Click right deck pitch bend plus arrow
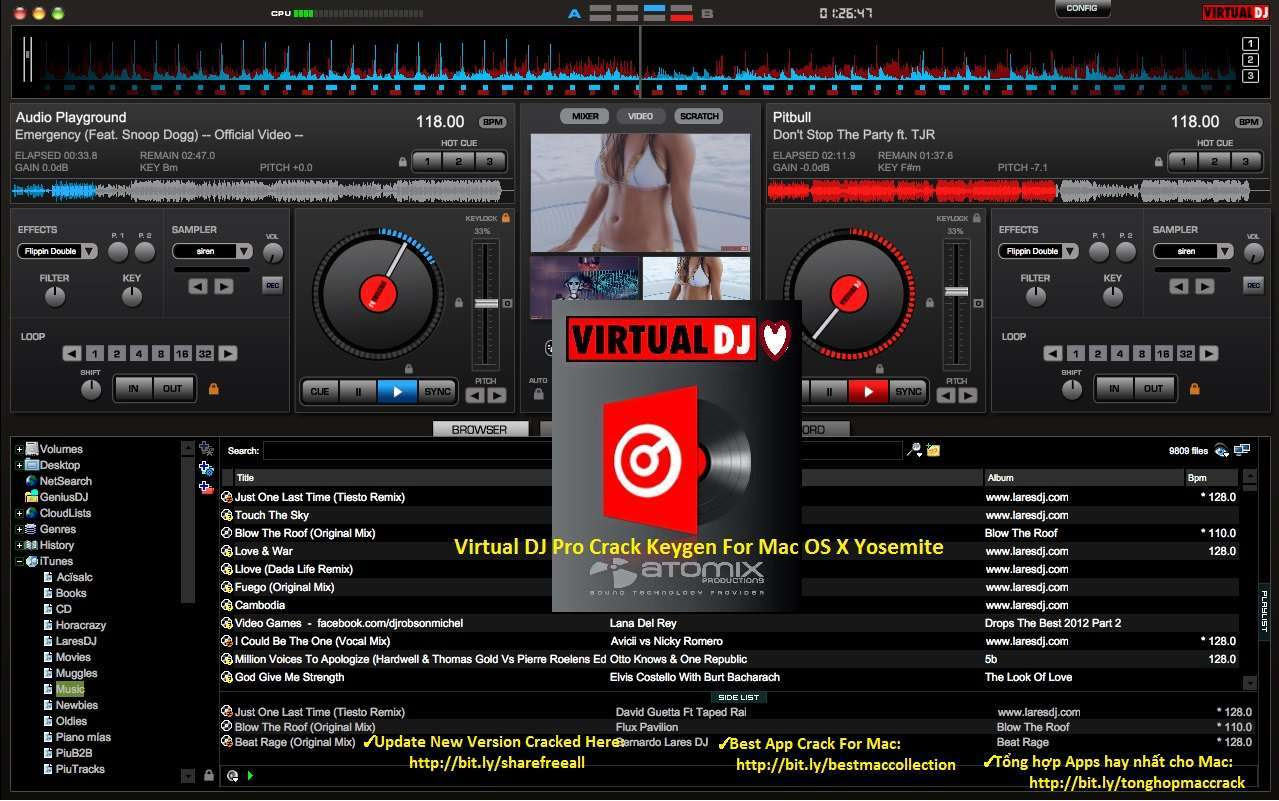This screenshot has height=801, width=1279. (x=968, y=395)
